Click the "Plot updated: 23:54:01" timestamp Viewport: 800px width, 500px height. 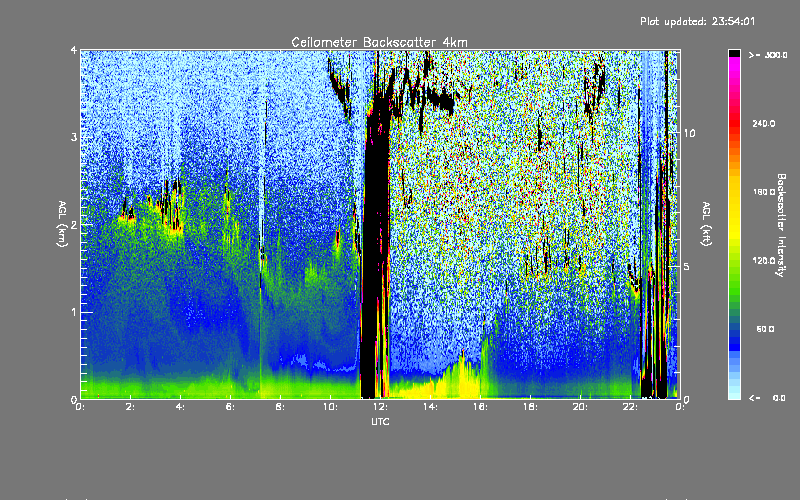coord(697,21)
